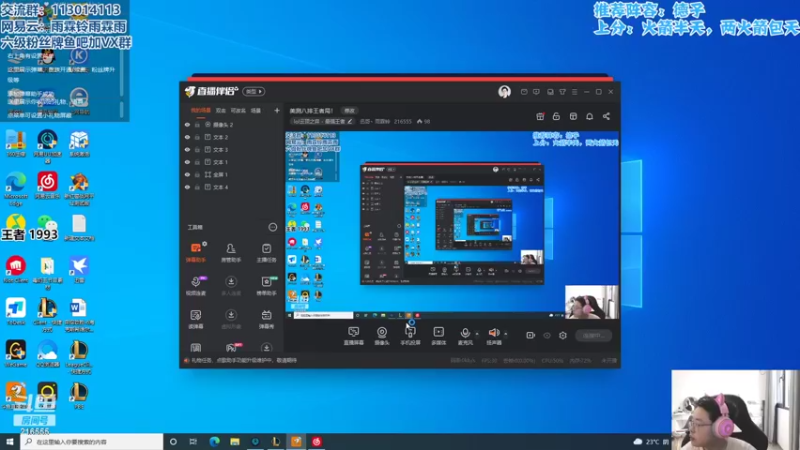
Task: Toggle preview with the eye icon near settings
Action: pyautogui.click(x=547, y=335)
